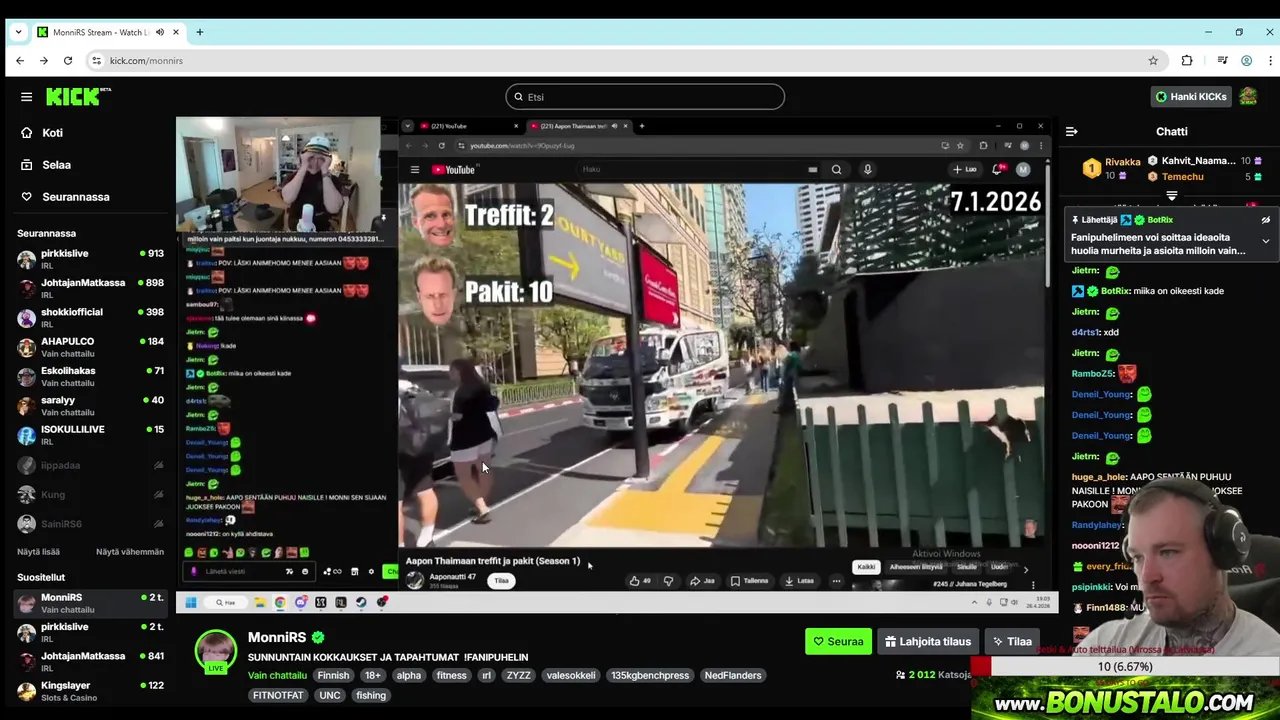The width and height of the screenshot is (1280, 720).
Task: Open browser extensions puzzle icon
Action: 1187,61
